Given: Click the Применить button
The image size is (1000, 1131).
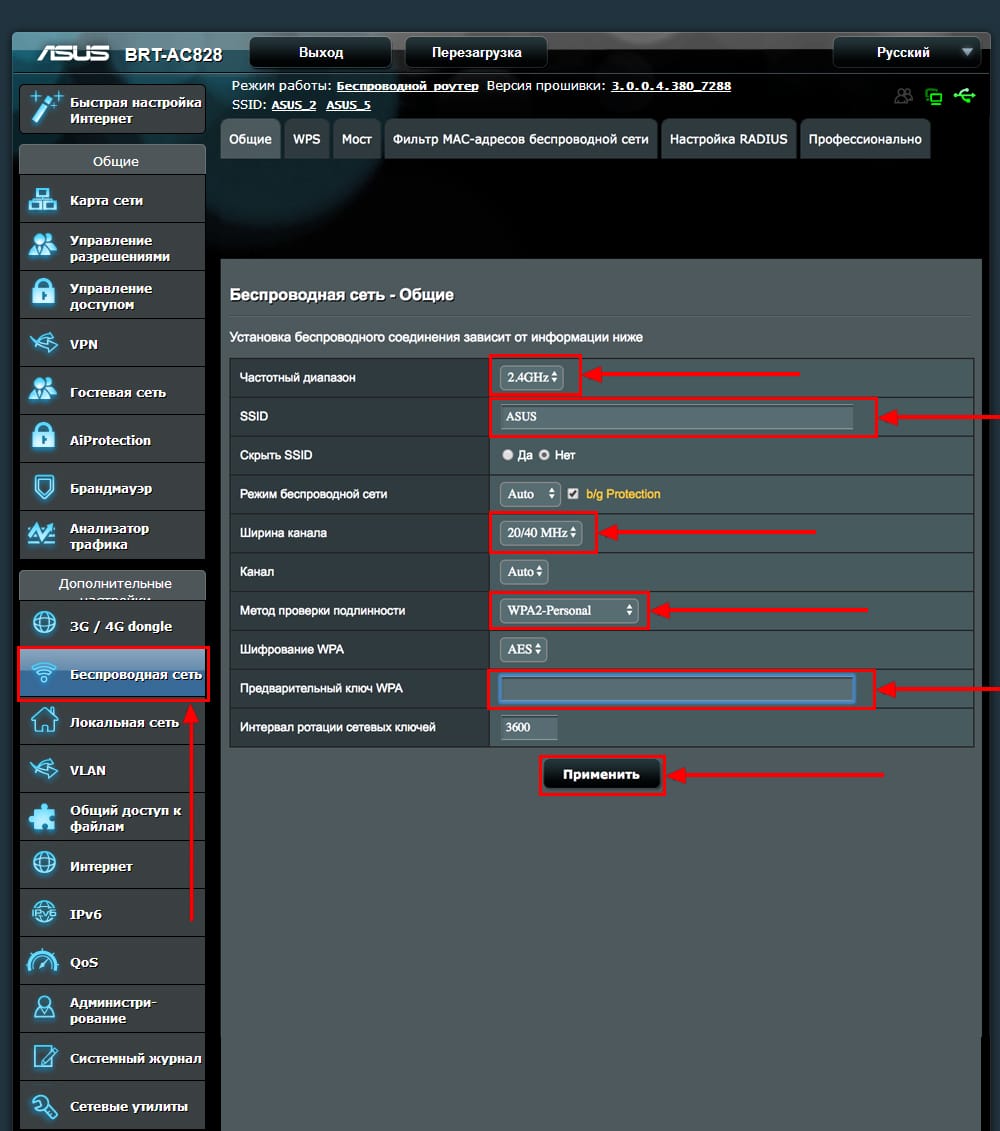Looking at the screenshot, I should click(602, 775).
